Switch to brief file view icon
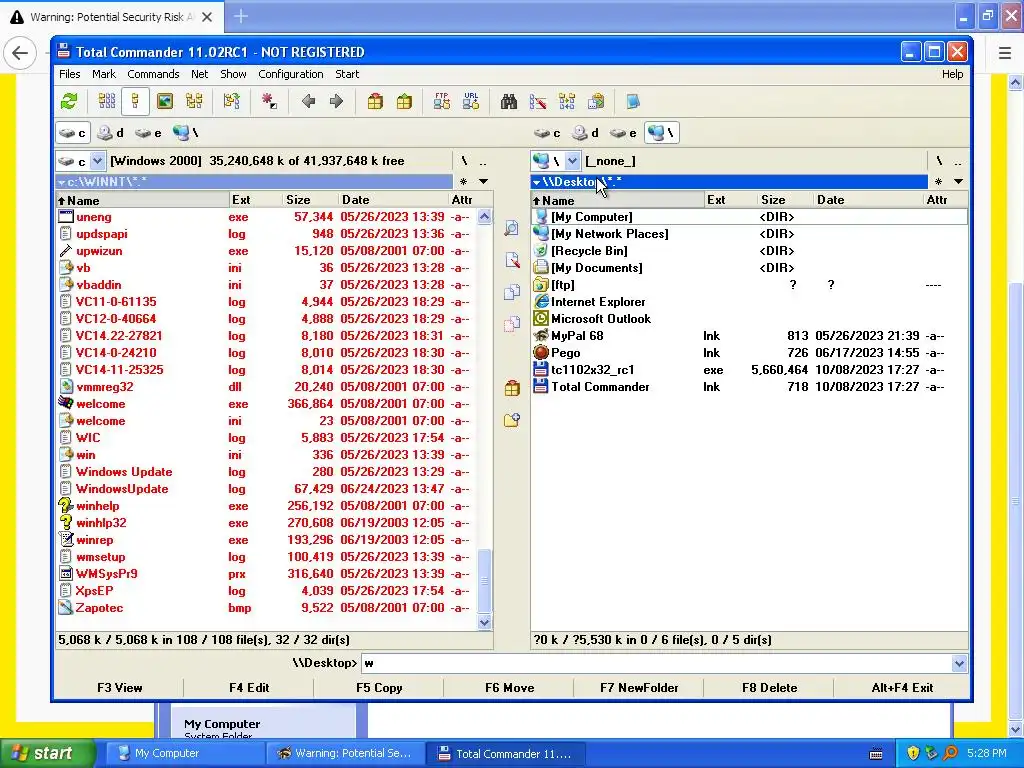The width and height of the screenshot is (1024, 768). click(106, 101)
